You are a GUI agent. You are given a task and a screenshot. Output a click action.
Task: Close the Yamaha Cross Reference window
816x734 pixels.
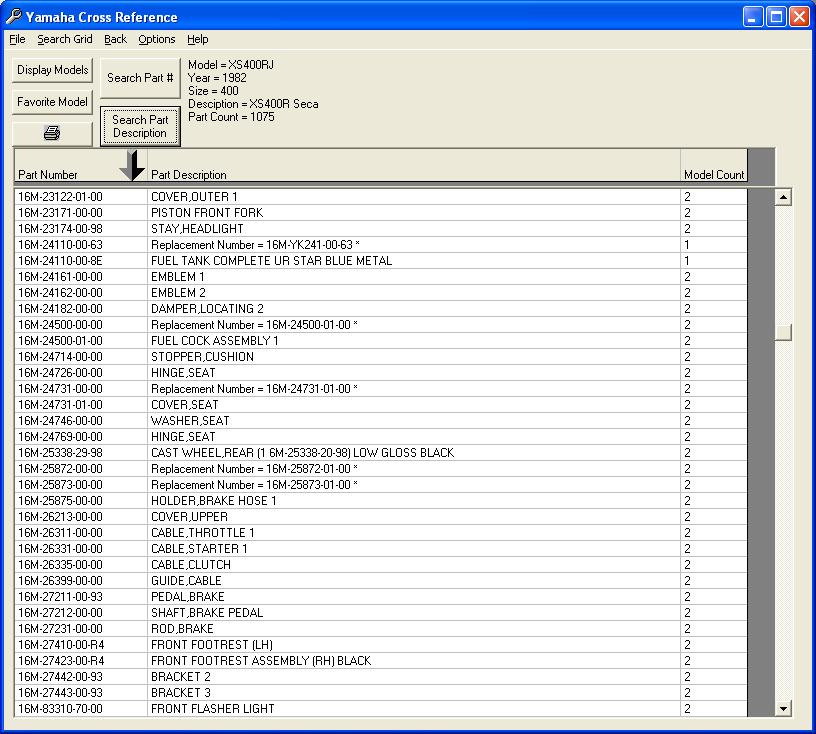point(799,17)
